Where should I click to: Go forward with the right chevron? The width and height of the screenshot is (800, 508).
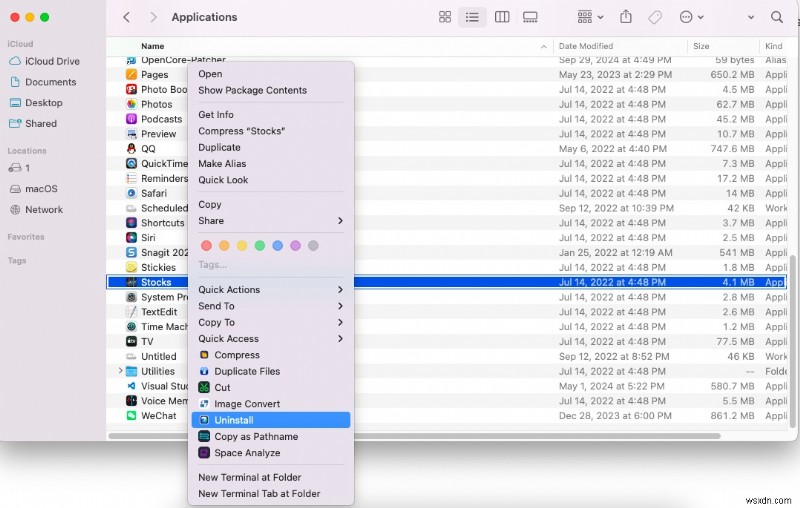tap(153, 17)
